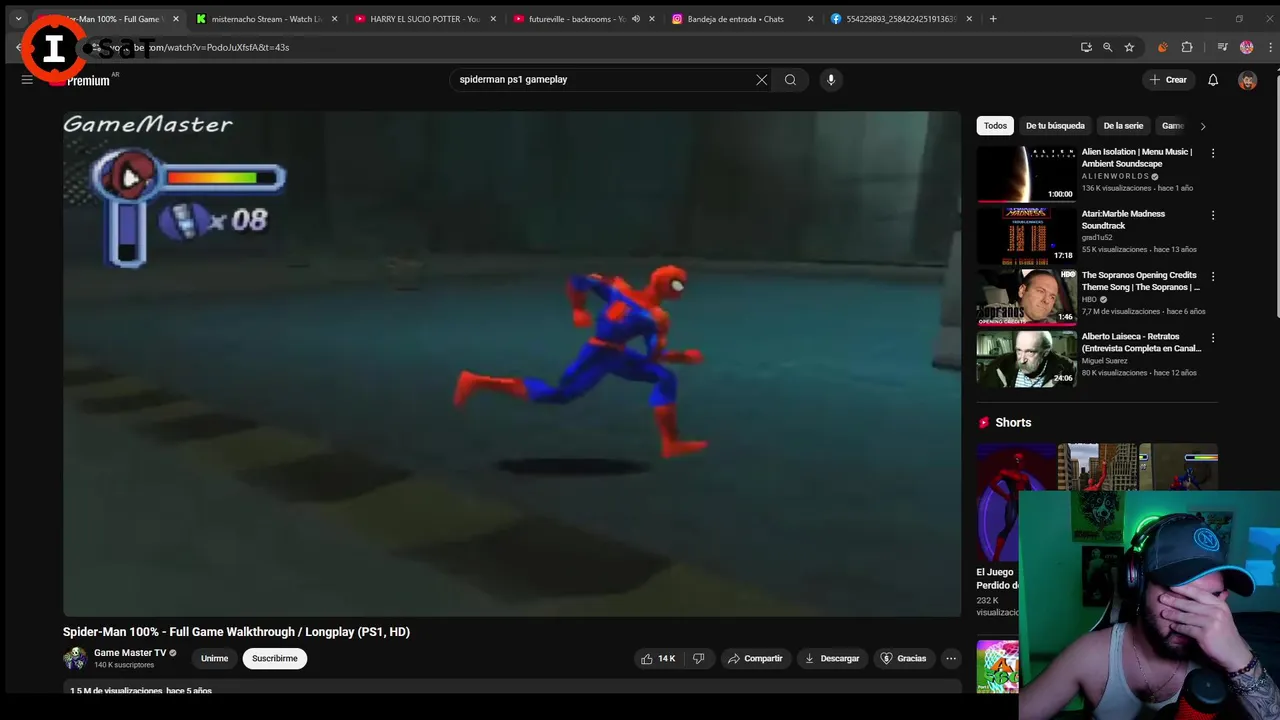Close the Bandeja de entrada tab

[x=810, y=19]
